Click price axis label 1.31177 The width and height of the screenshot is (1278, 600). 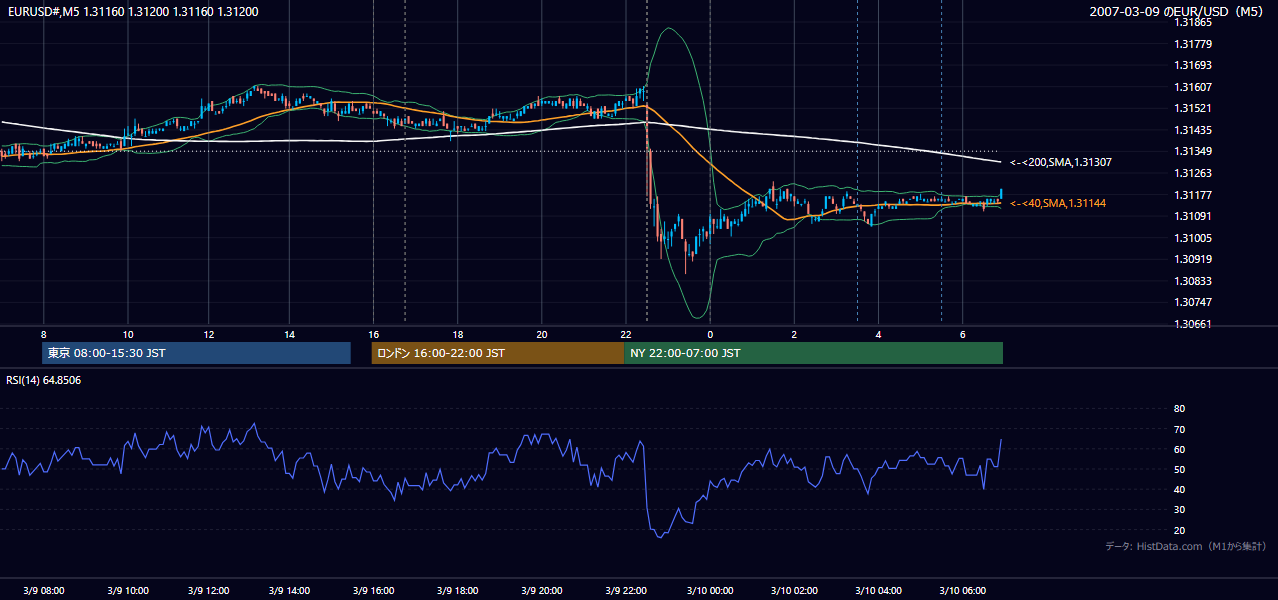1192,195
